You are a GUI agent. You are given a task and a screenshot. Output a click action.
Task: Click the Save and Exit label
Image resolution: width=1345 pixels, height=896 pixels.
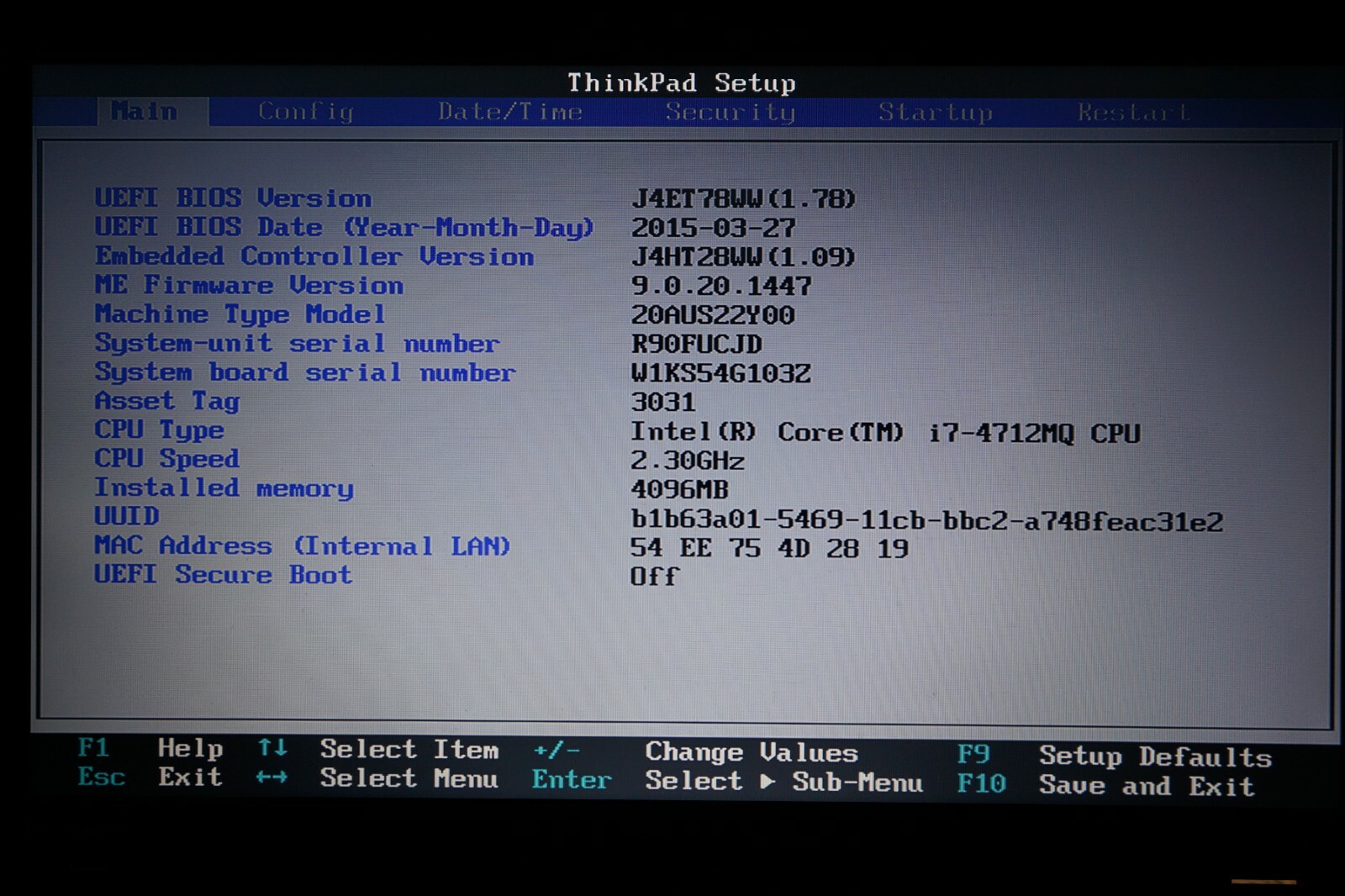pos(1147,786)
